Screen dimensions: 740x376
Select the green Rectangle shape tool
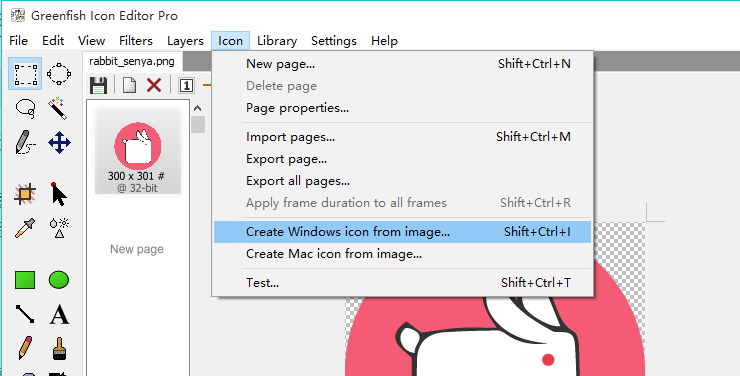(25, 280)
